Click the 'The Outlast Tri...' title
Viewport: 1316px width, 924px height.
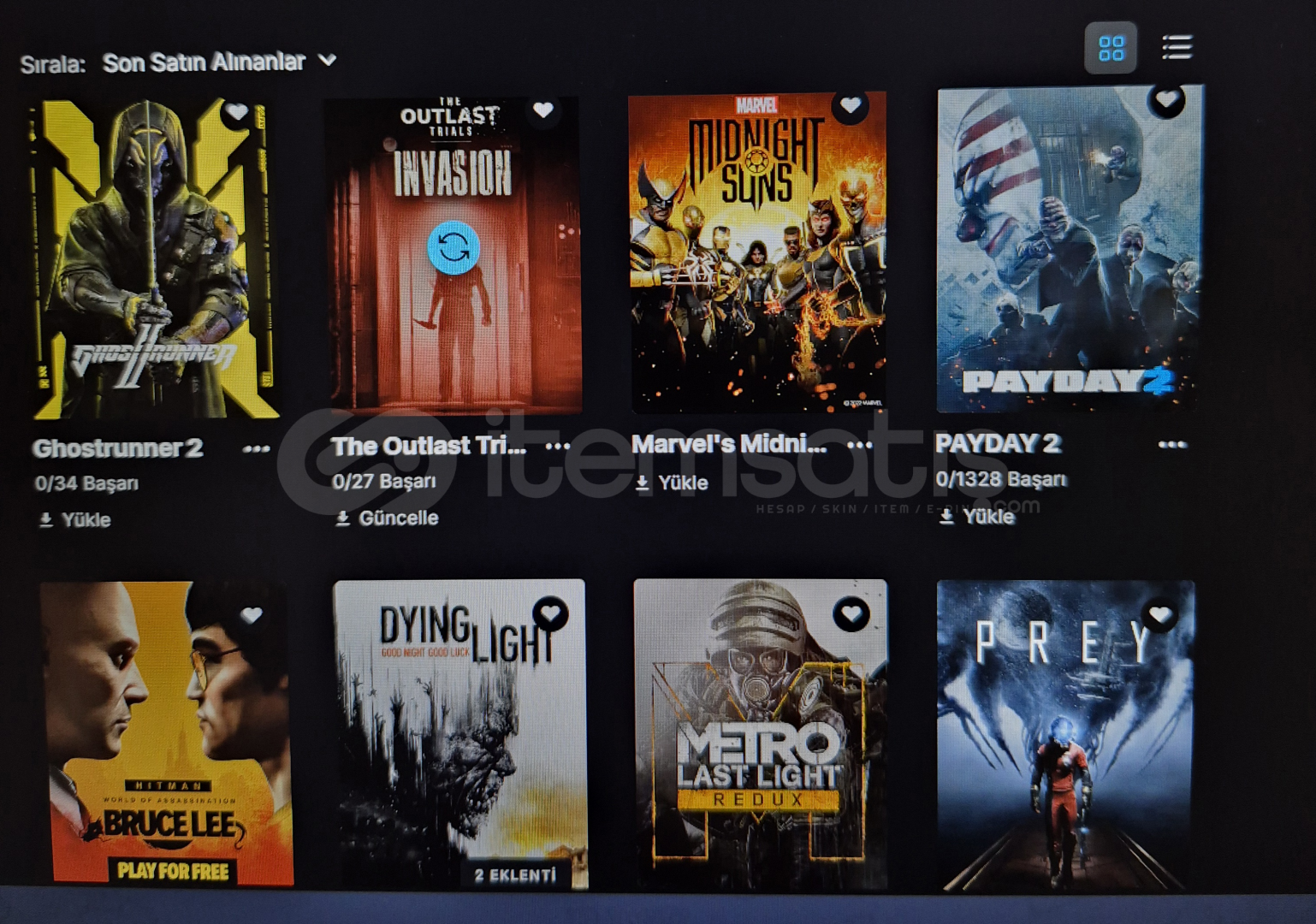pos(429,446)
